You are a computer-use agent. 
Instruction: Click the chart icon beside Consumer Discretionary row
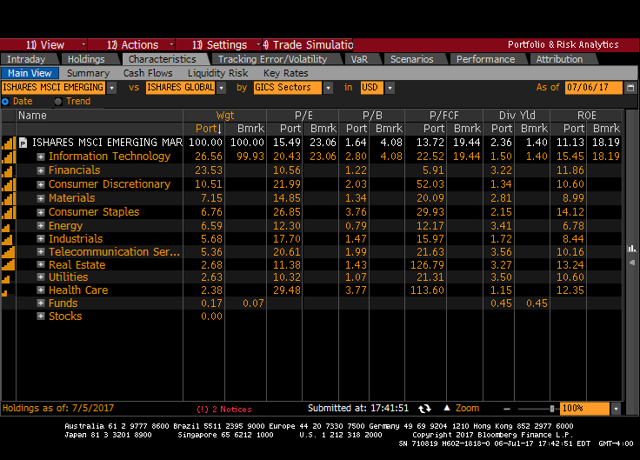tap(9, 184)
